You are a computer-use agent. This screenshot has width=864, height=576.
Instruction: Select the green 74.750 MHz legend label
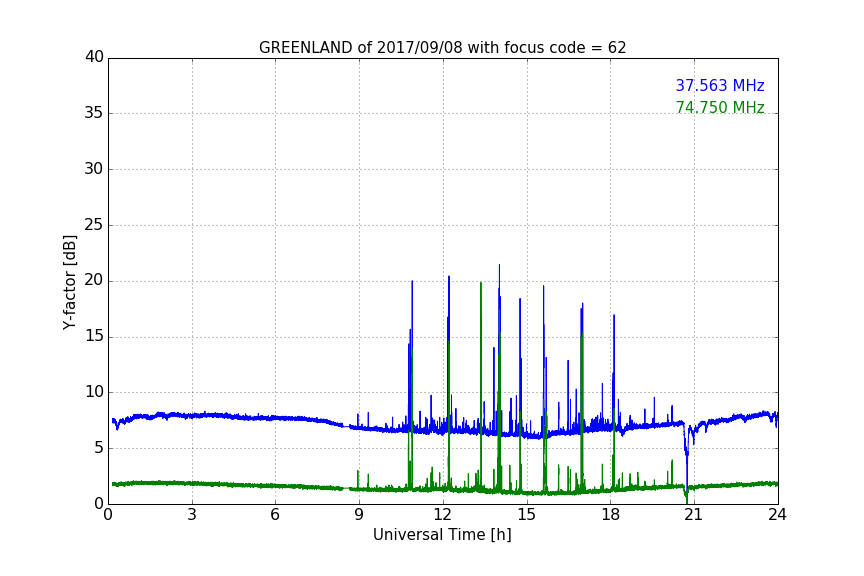(x=720, y=107)
